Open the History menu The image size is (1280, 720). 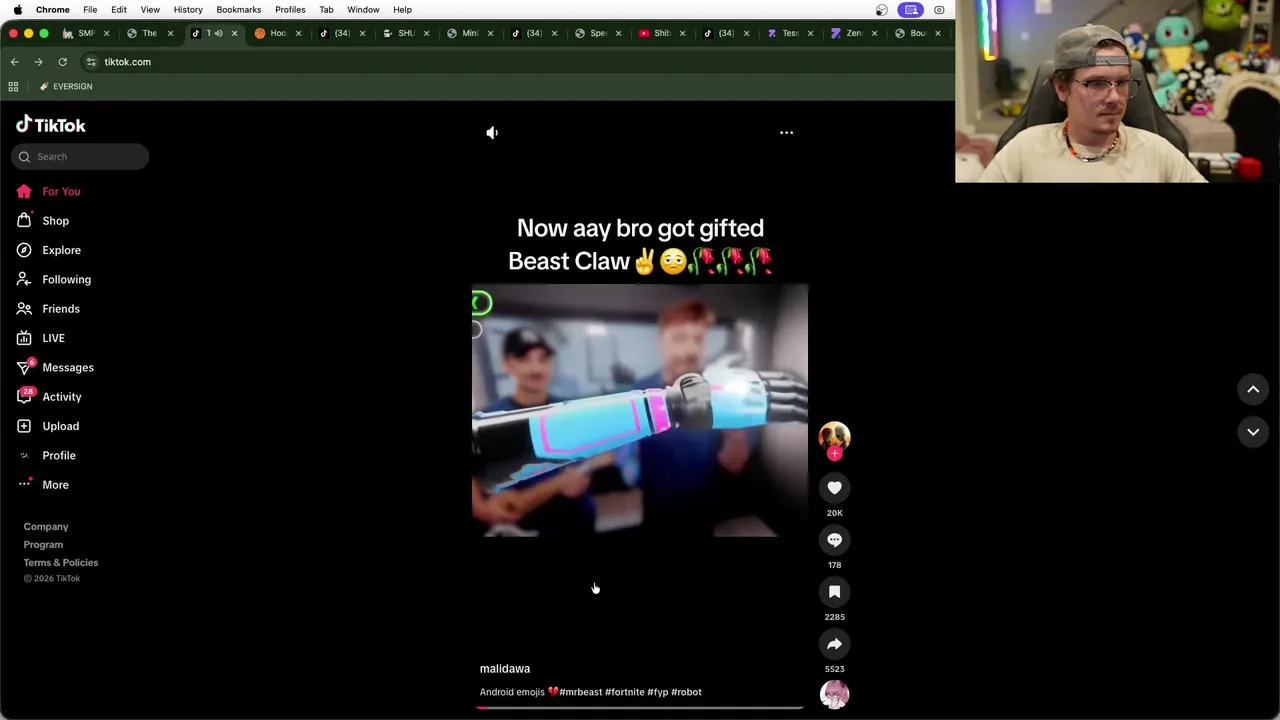[188, 10]
